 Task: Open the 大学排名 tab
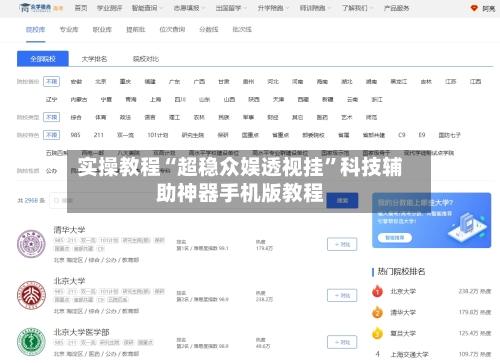click(94, 59)
